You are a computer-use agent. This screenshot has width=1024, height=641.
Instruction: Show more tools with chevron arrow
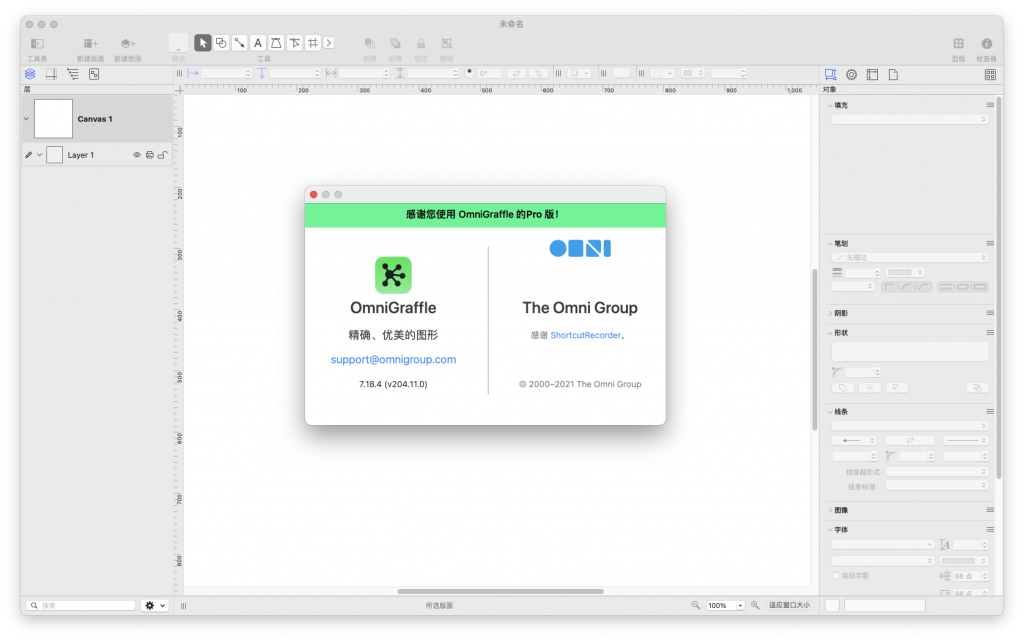329,43
